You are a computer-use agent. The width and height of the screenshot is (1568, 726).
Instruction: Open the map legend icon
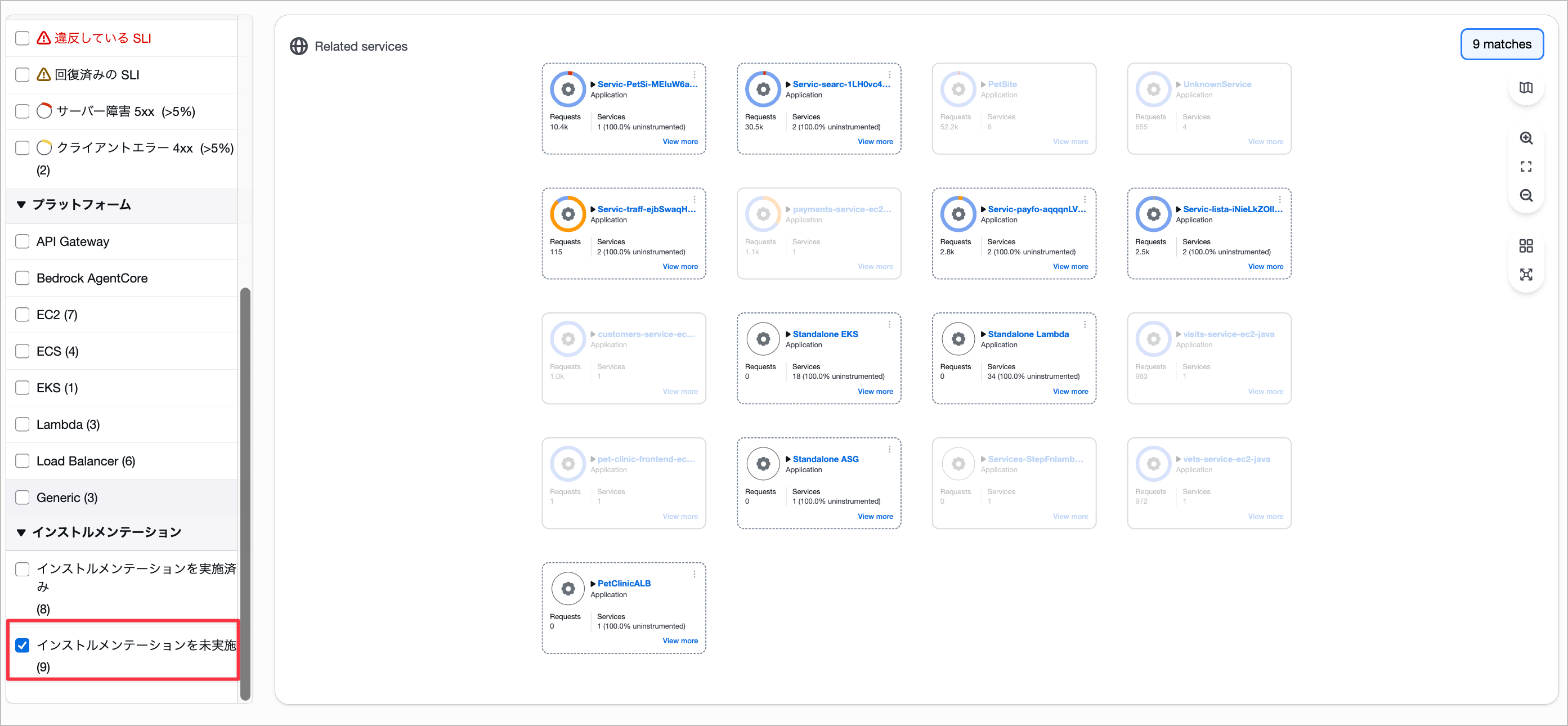1525,88
